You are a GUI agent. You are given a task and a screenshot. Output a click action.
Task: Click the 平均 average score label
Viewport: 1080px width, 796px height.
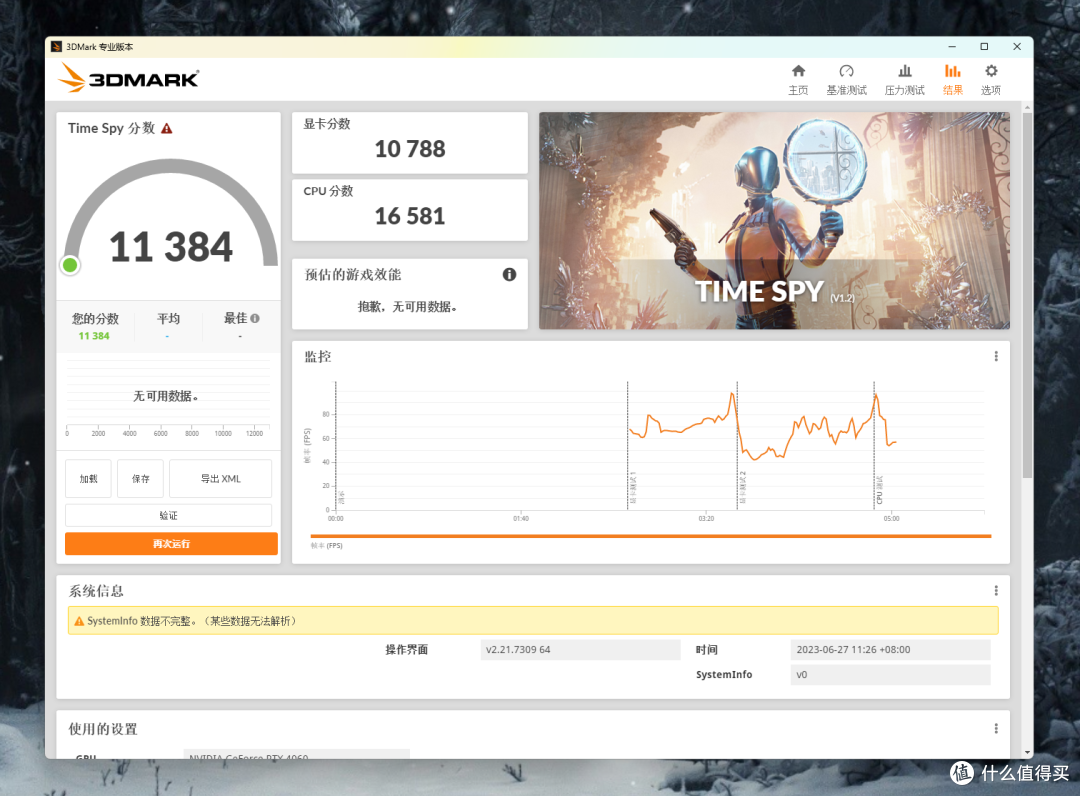pos(168,318)
